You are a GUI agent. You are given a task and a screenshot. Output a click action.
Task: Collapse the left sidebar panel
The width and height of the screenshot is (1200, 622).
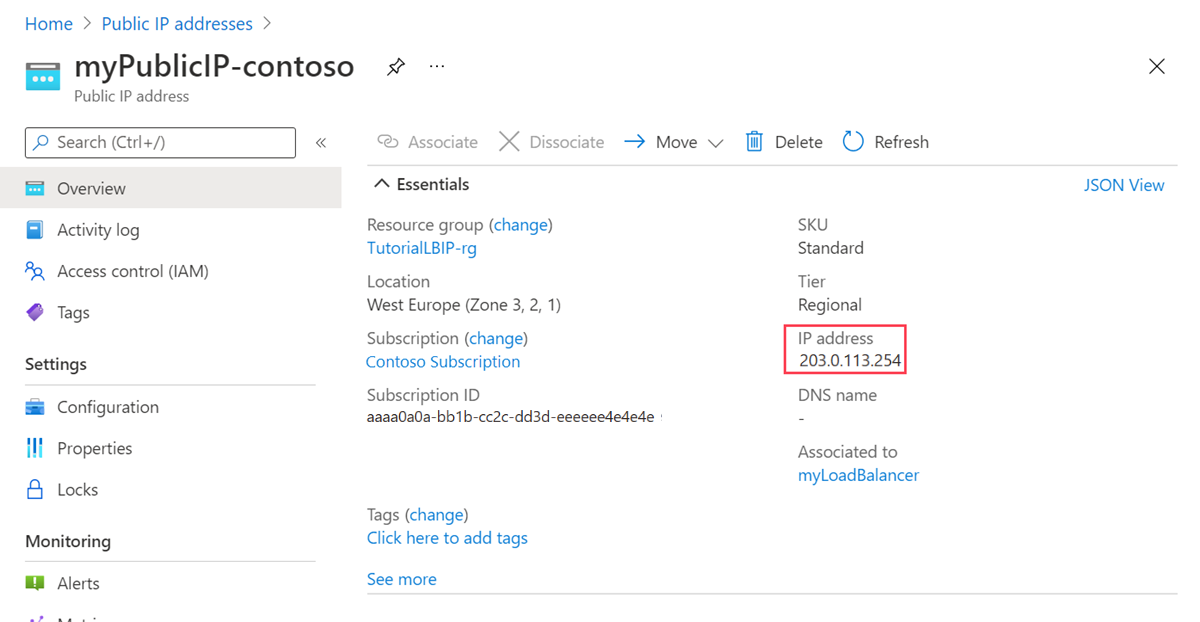click(321, 142)
